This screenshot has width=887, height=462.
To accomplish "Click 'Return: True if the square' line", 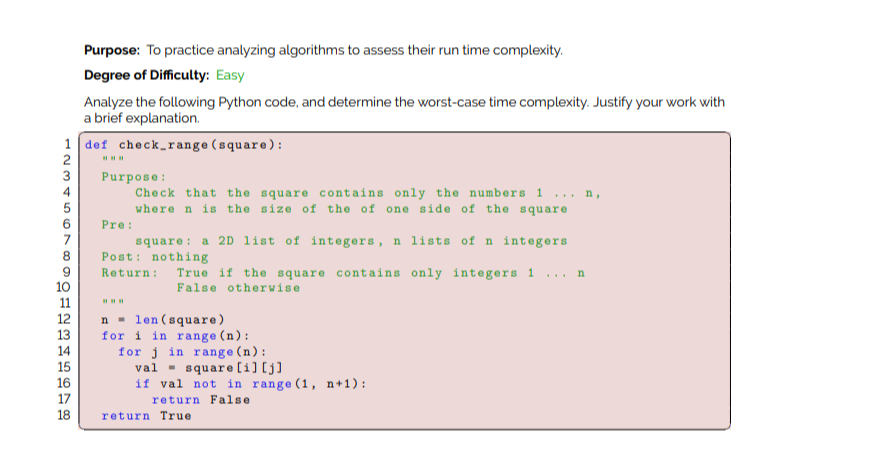I will click(343, 273).
